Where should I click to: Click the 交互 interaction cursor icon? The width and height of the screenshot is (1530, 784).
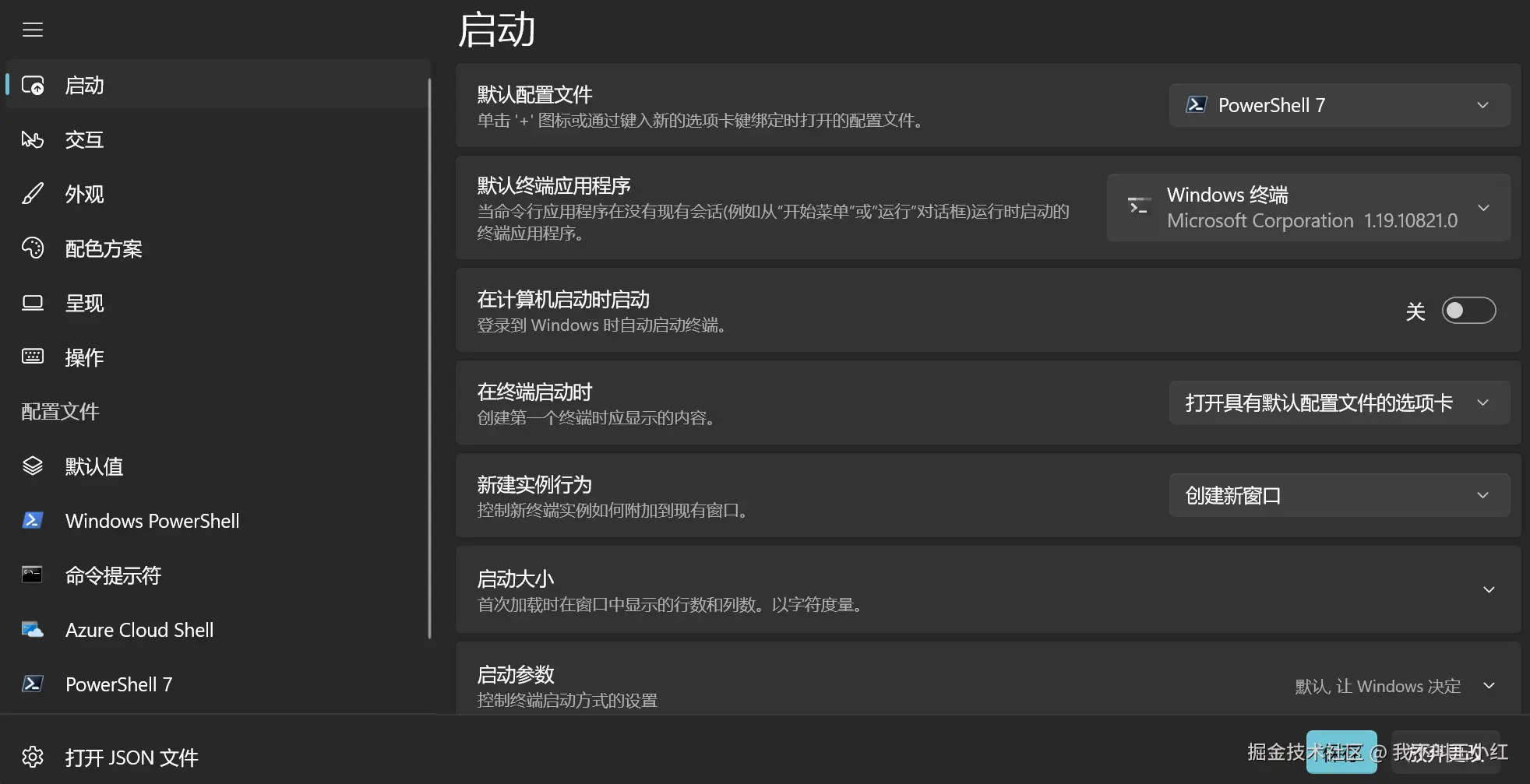(x=33, y=139)
